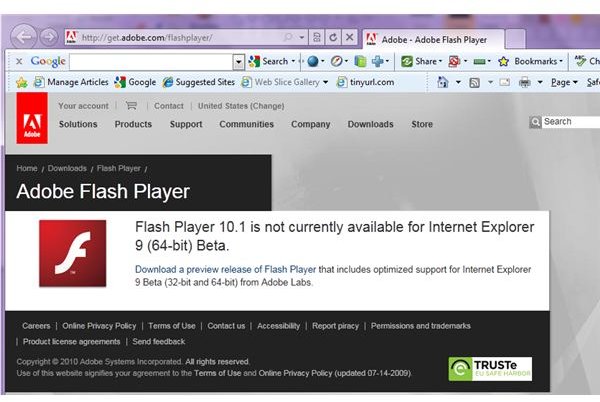Expand the Print button dropdown arrow

coord(540,82)
